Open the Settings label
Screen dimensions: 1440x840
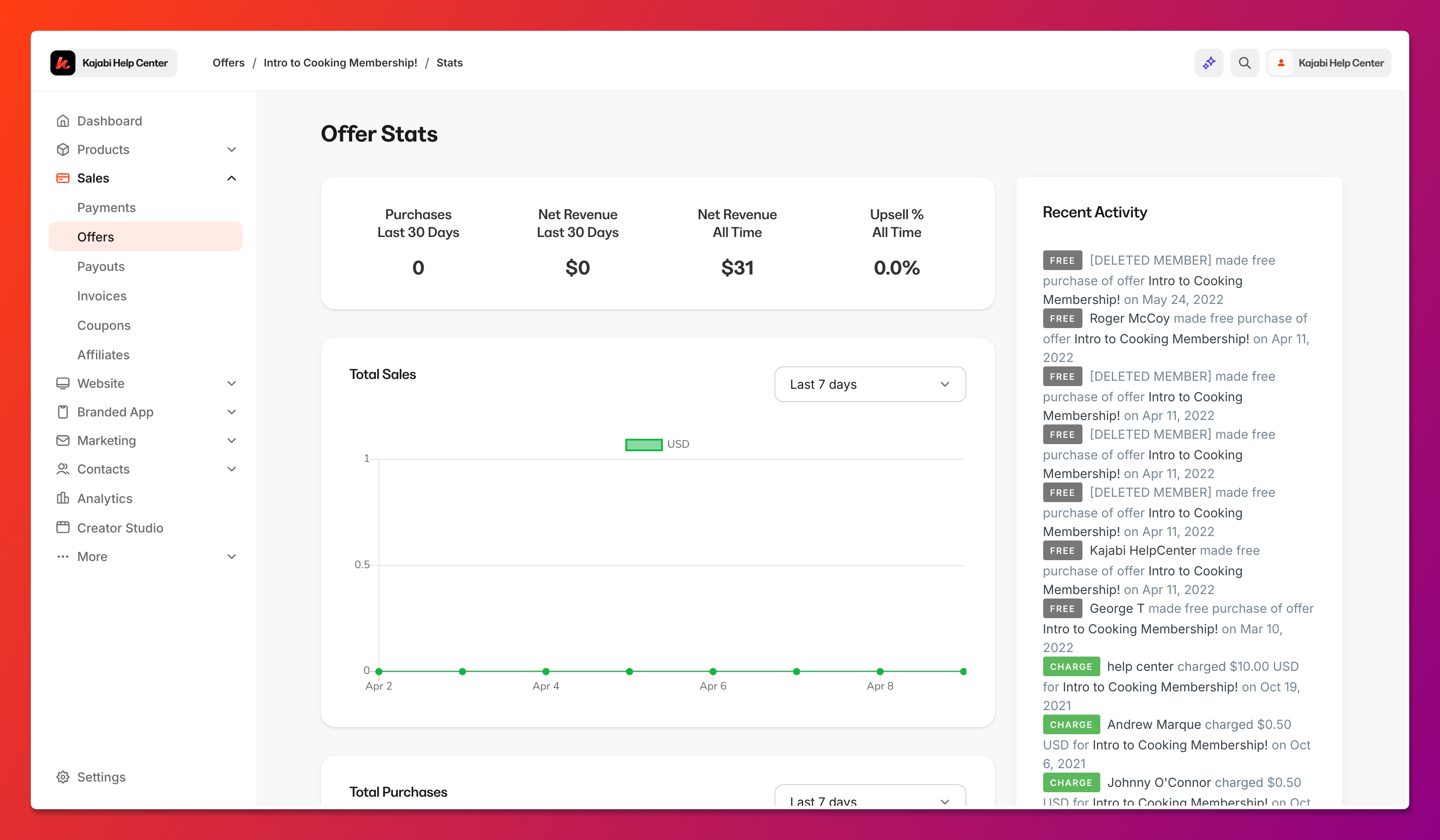point(101,777)
